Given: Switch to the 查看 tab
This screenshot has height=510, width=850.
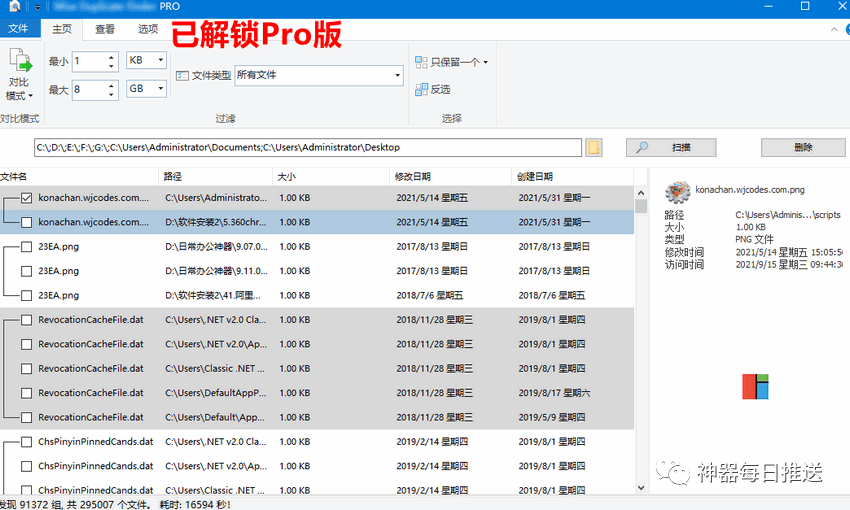Looking at the screenshot, I should point(105,29).
